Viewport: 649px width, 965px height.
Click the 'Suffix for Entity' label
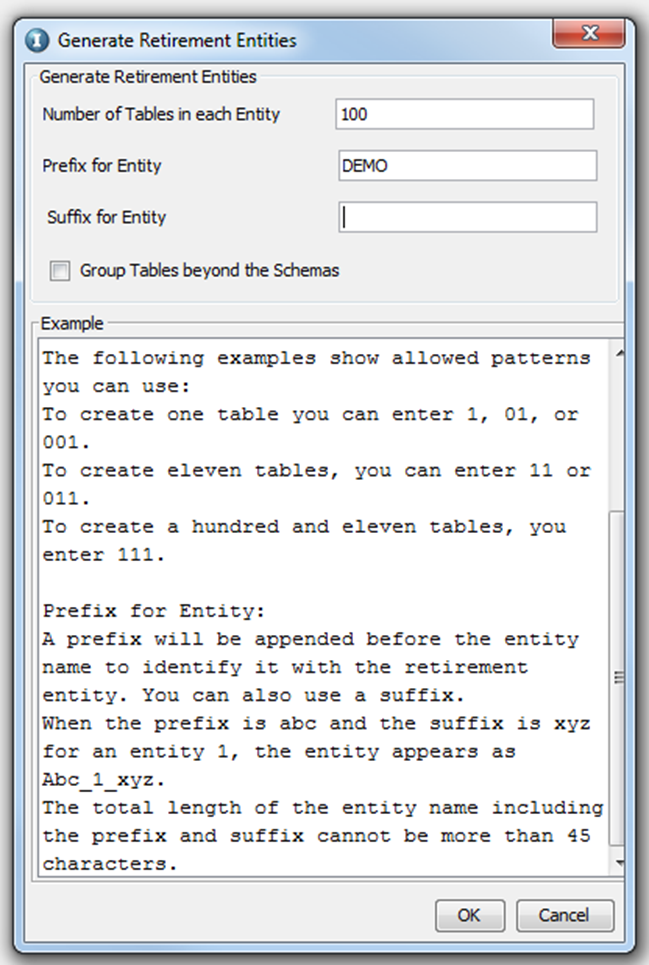tap(106, 217)
